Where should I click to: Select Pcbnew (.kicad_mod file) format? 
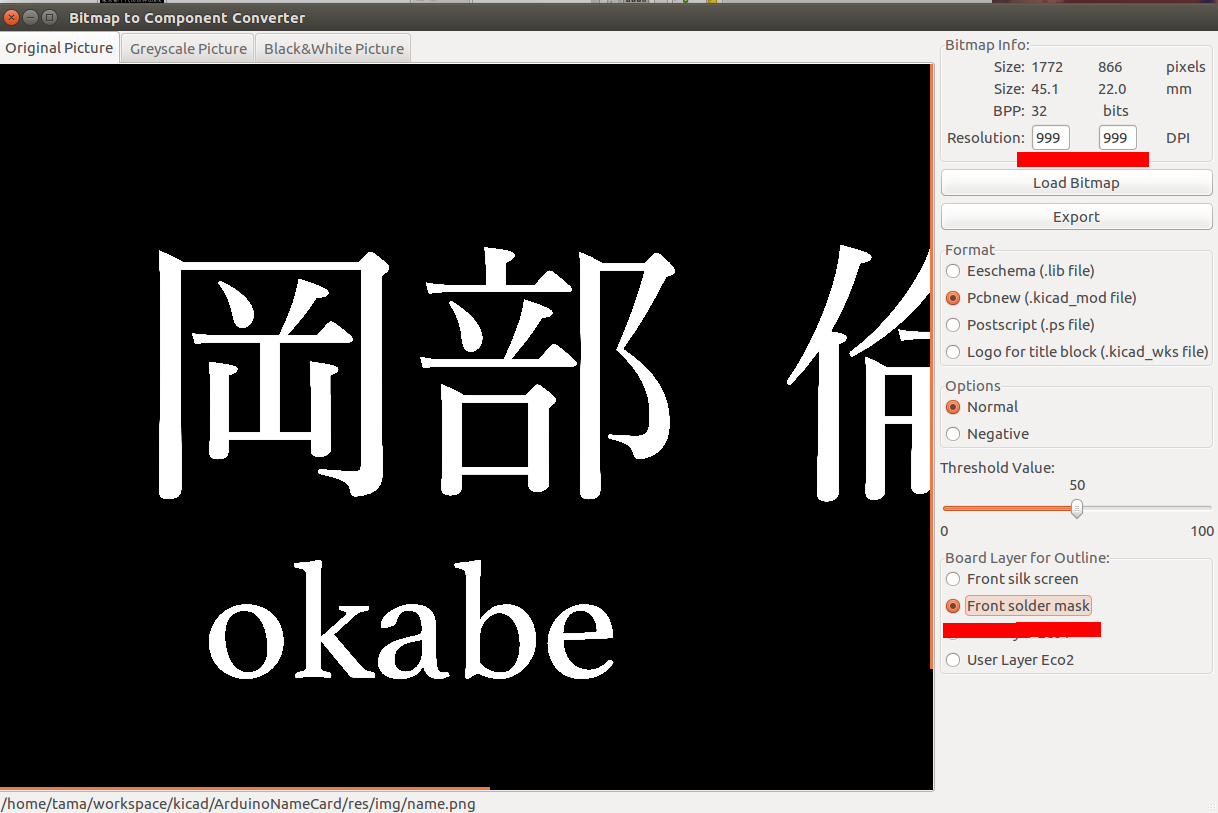tap(953, 297)
